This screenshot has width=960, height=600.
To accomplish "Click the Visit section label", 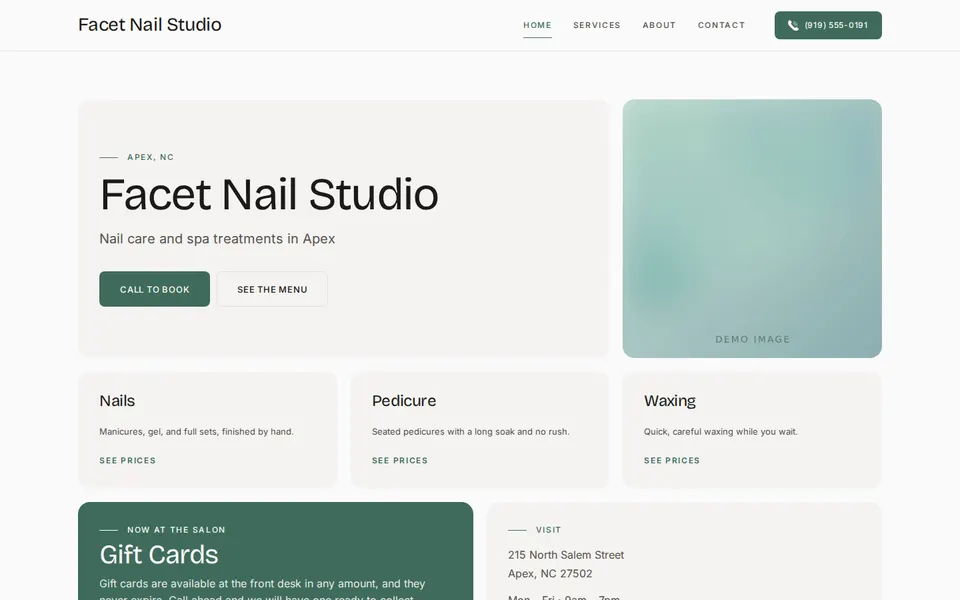I will tap(548, 530).
